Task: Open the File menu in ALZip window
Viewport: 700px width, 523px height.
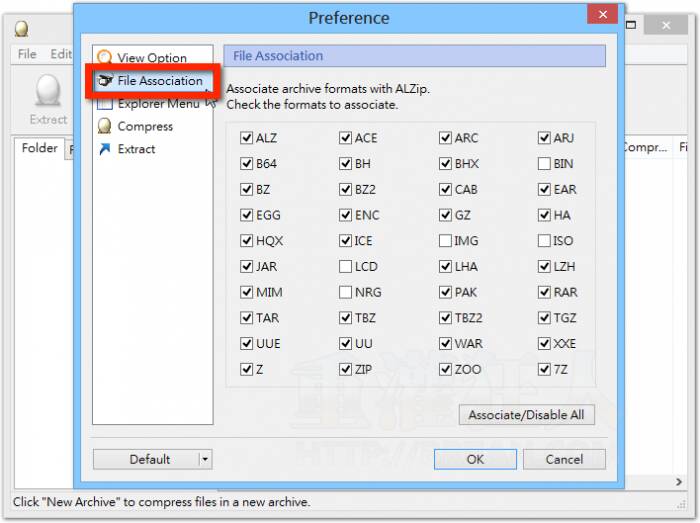Action: click(27, 54)
